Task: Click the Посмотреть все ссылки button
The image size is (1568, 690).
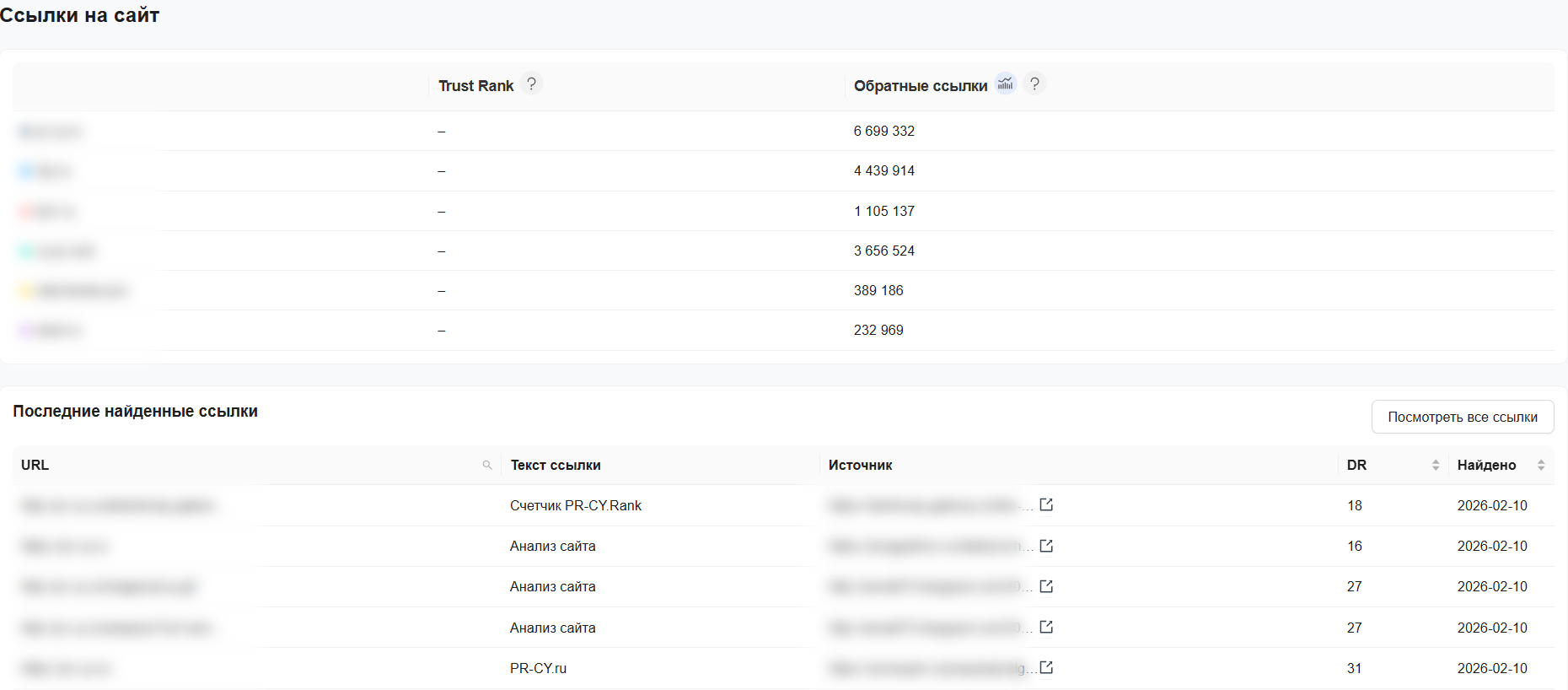Action: pos(1462,418)
